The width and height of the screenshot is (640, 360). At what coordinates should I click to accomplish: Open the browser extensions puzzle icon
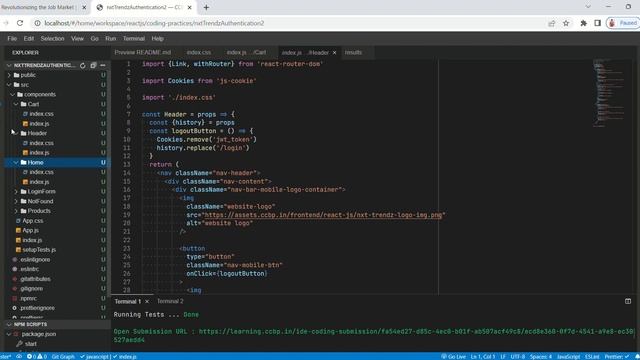pyautogui.click(x=584, y=23)
